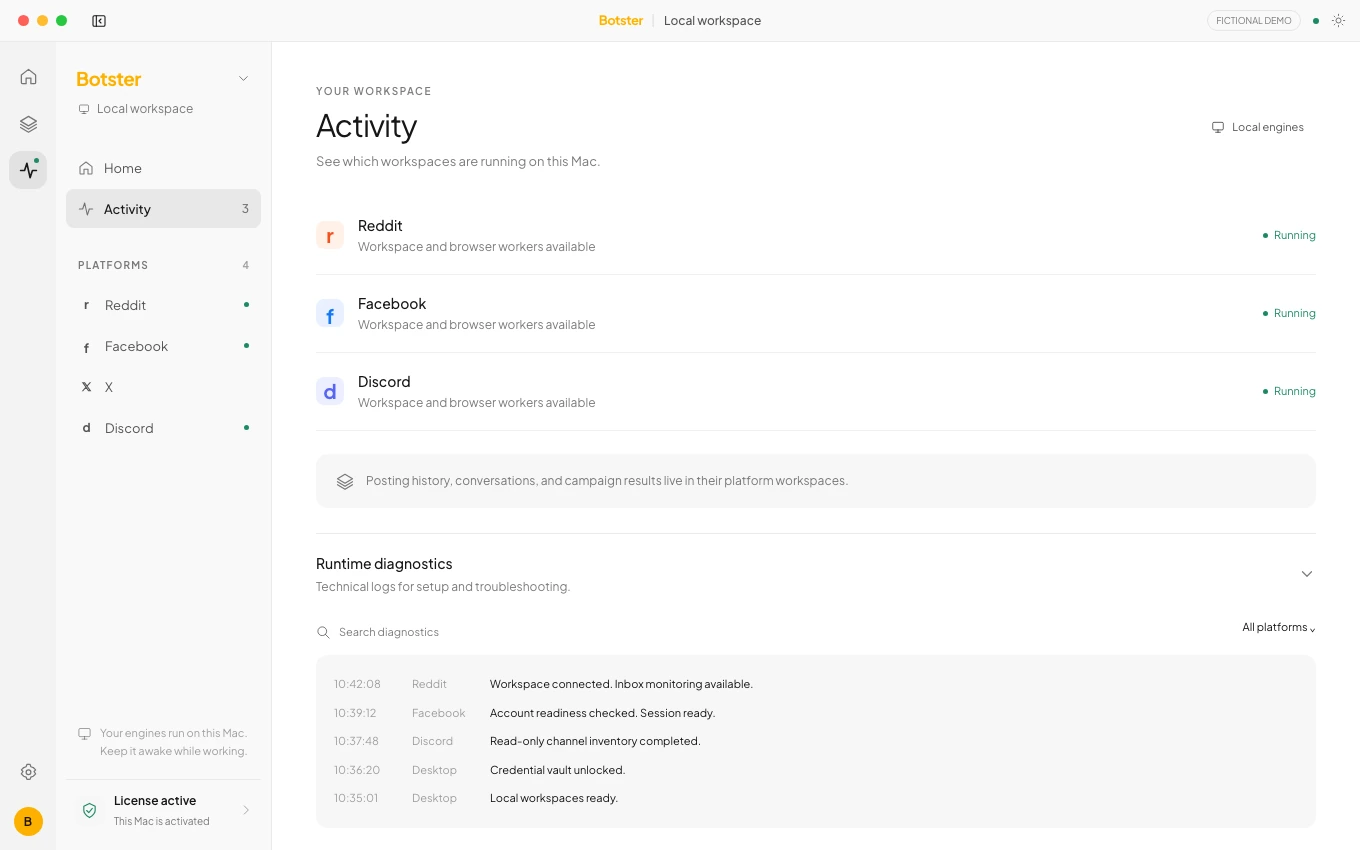
Task: Click the license shield check icon
Action: [89, 810]
